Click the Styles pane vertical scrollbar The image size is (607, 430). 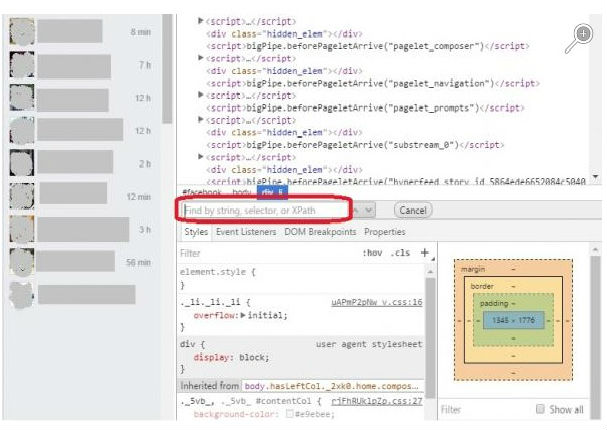tap(430, 337)
